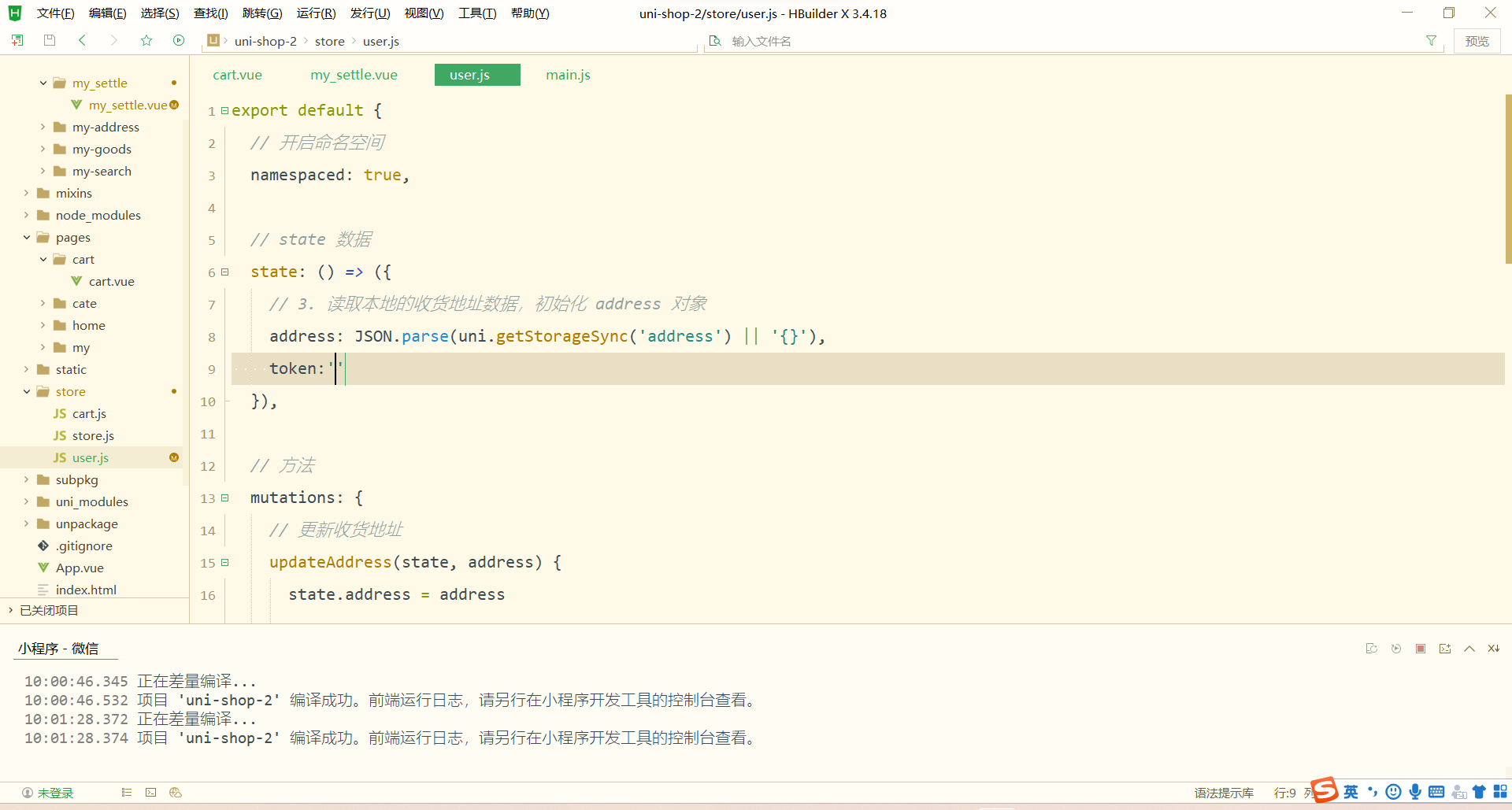
Task: Toggle the Sogou soft keyboard
Action: point(1436,792)
